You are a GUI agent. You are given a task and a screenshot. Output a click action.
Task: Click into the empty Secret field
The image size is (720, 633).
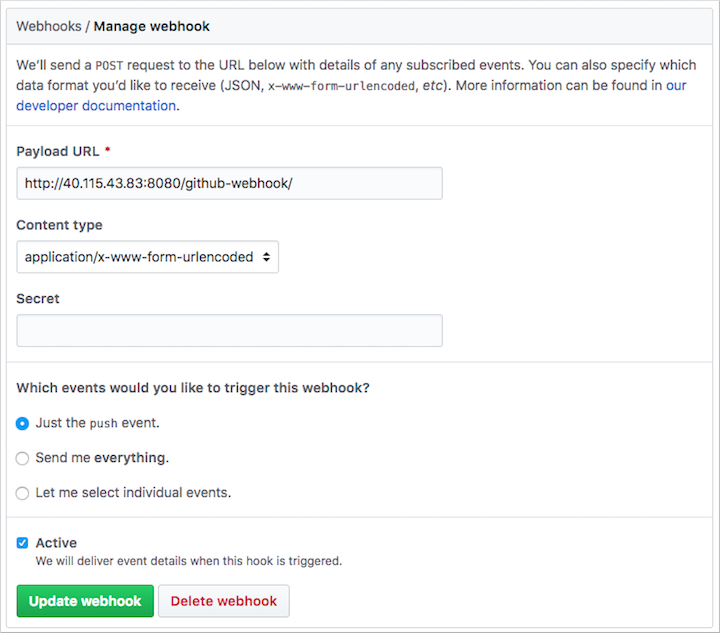click(229, 331)
